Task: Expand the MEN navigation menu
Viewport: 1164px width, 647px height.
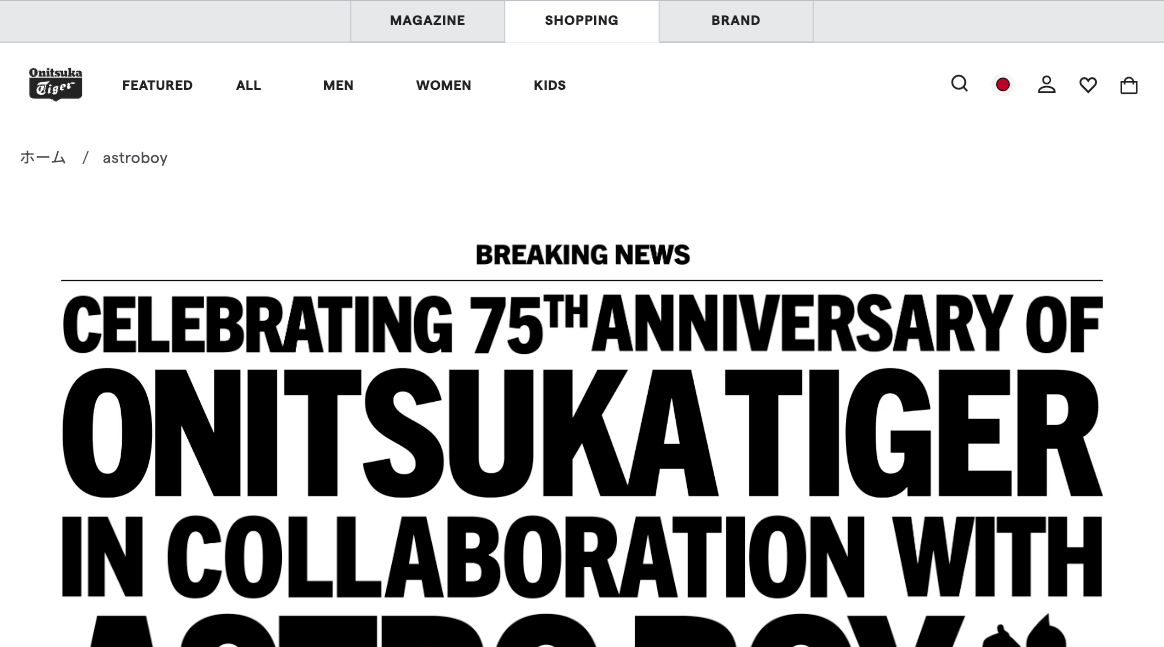Action: [x=339, y=85]
